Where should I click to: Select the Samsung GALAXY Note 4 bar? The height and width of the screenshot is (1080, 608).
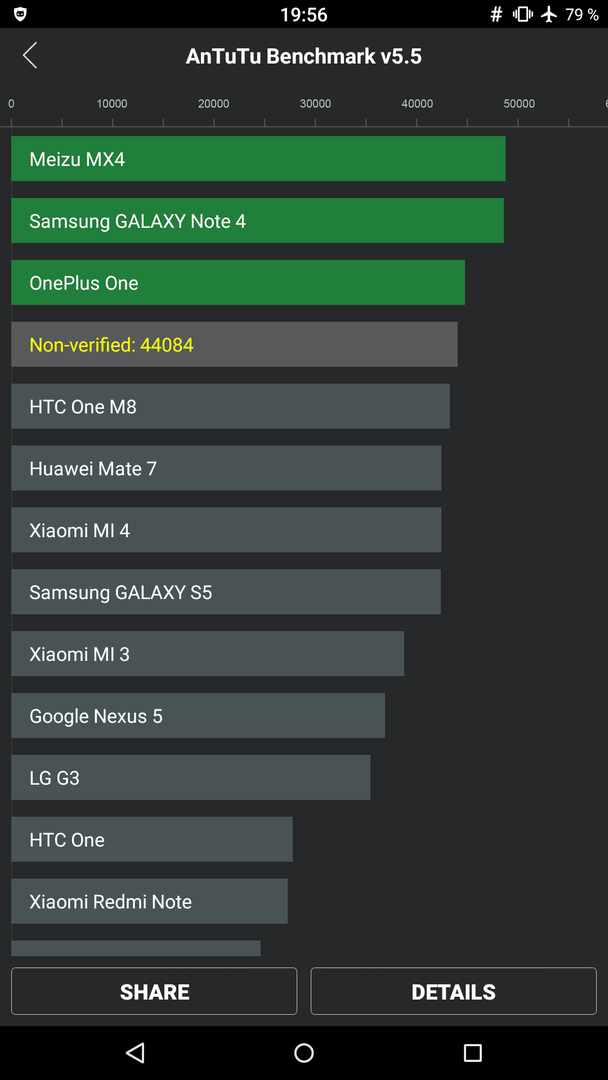[258, 220]
